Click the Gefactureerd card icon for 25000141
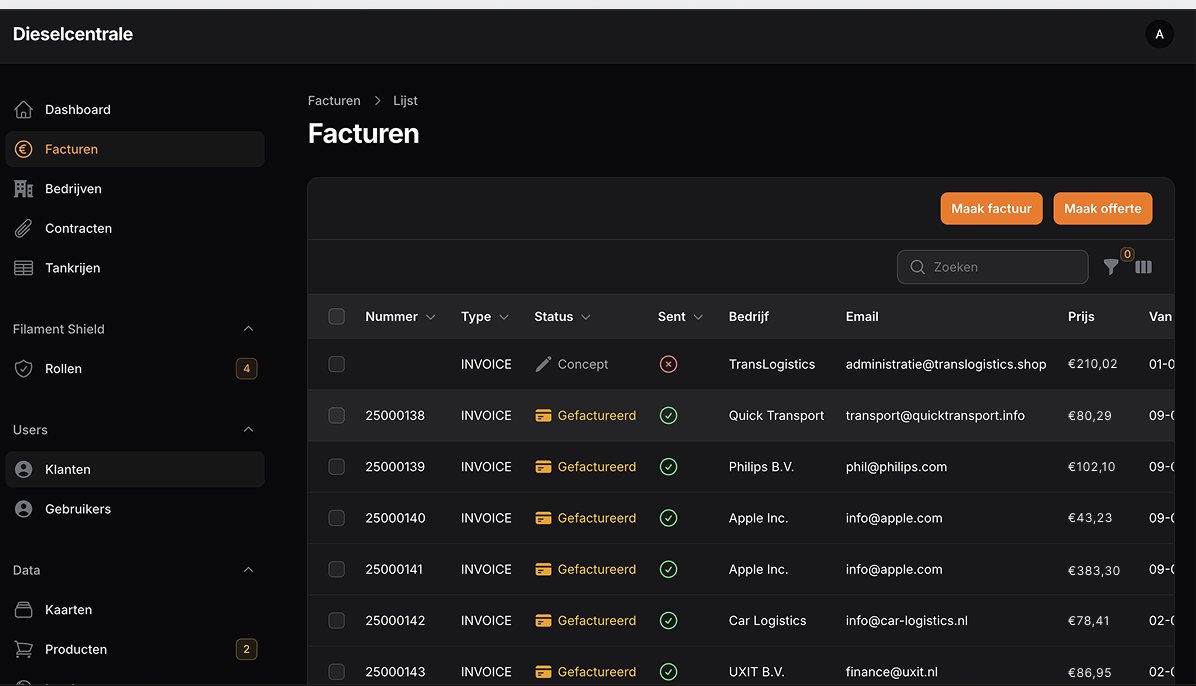 pos(543,569)
